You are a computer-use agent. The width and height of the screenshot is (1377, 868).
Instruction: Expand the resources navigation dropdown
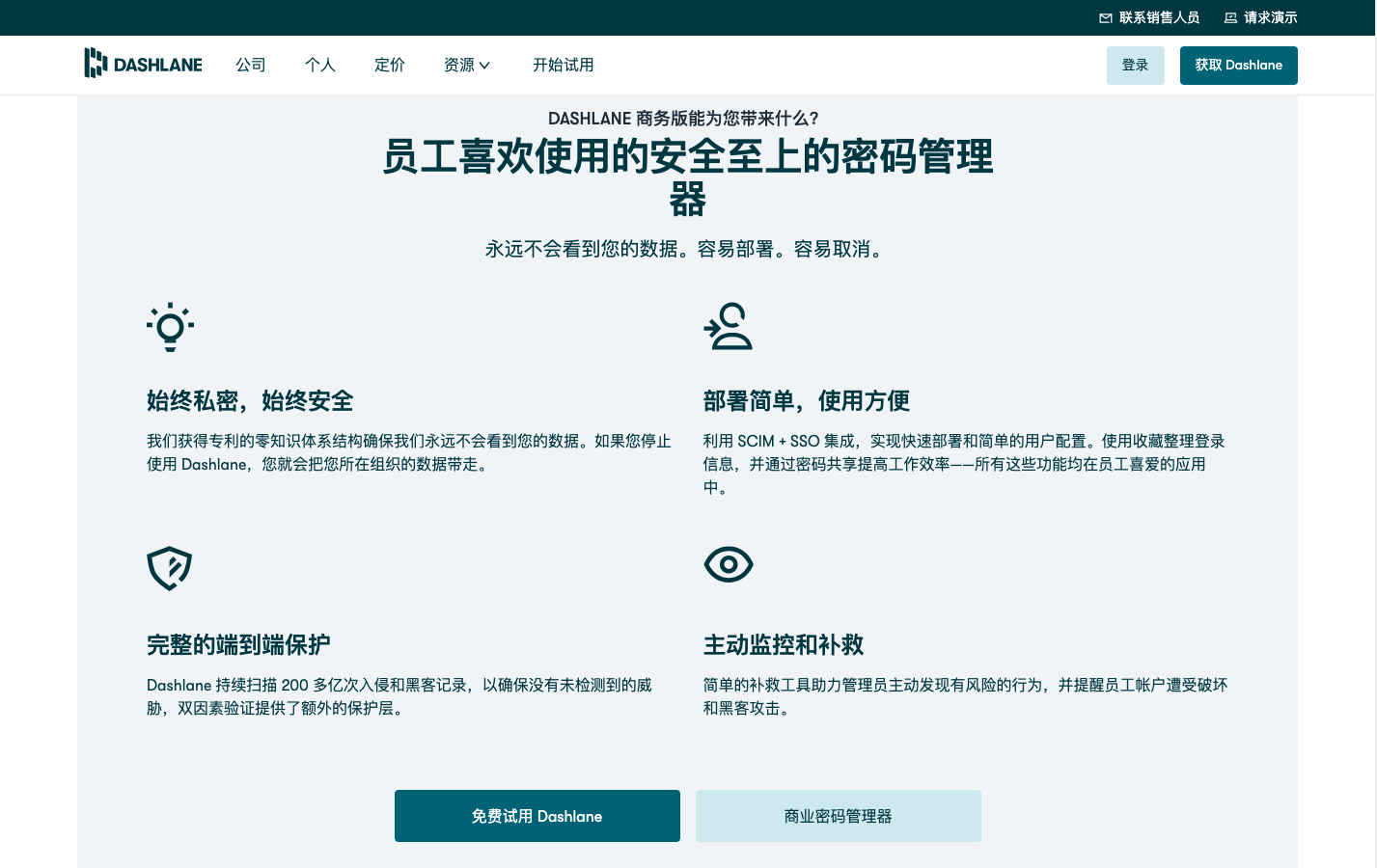click(x=466, y=65)
